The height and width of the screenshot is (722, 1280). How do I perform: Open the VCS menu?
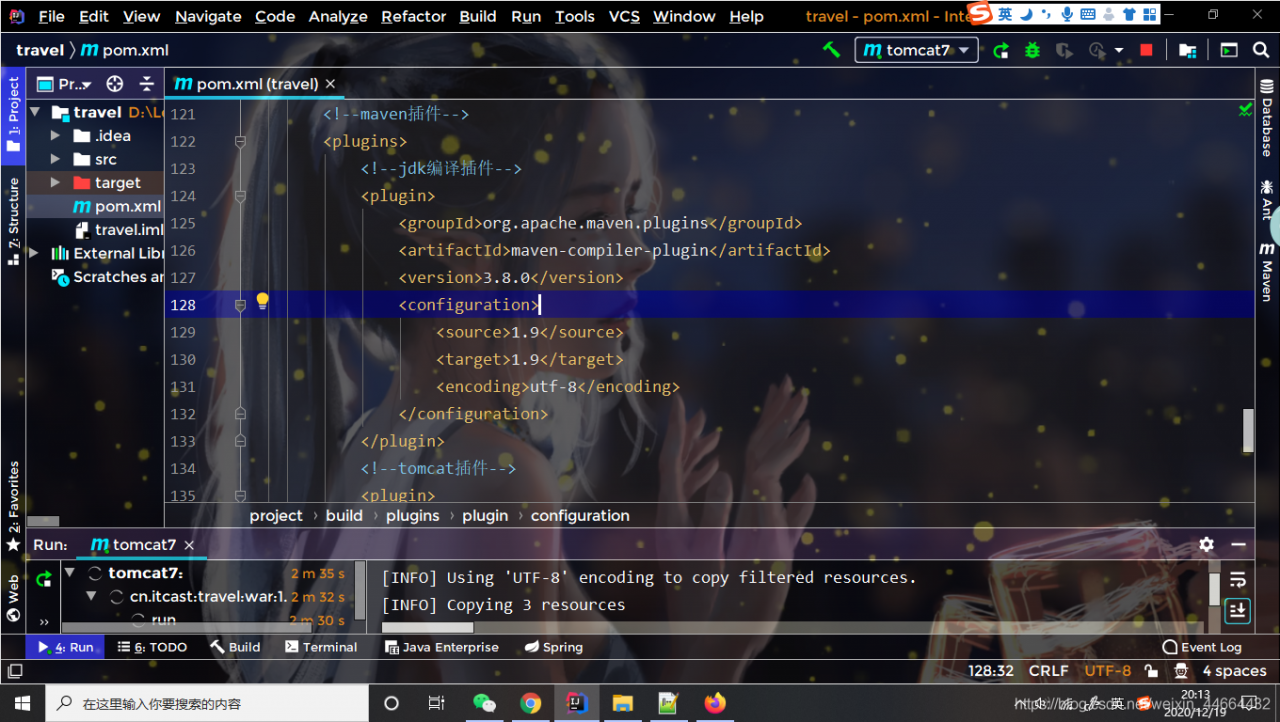tap(624, 16)
